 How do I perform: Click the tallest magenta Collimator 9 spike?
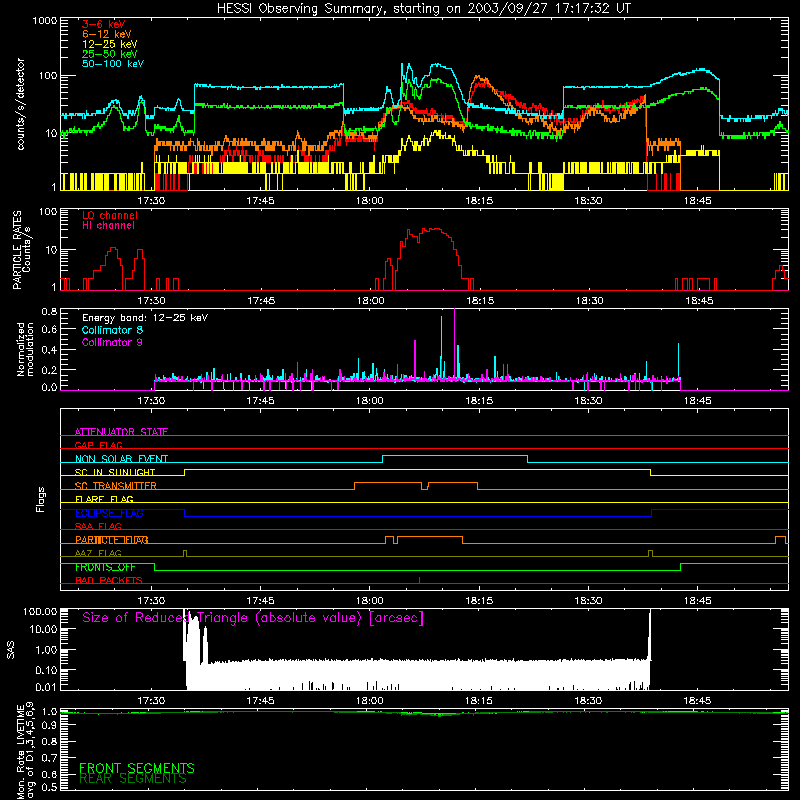tap(454, 344)
